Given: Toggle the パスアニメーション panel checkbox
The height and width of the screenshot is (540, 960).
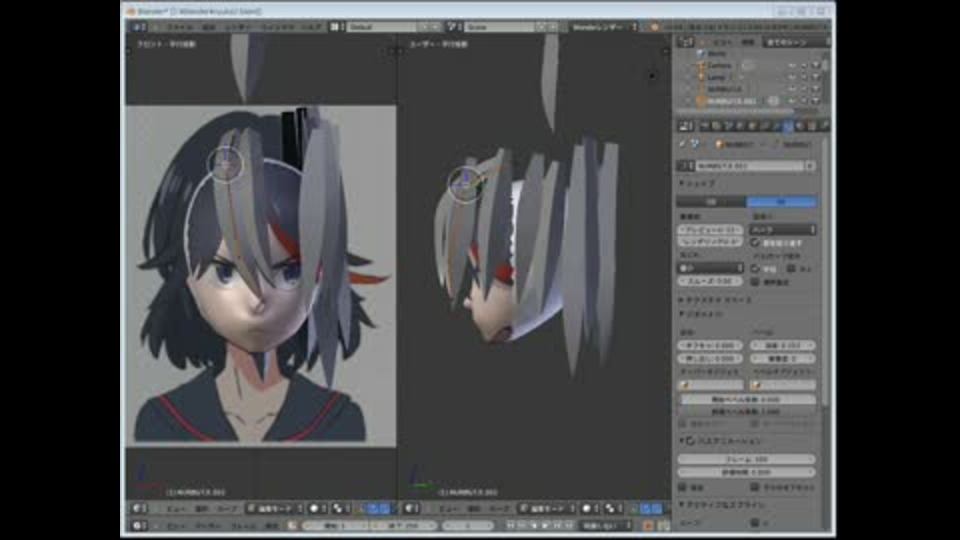Looking at the screenshot, I should pyautogui.click(x=690, y=441).
